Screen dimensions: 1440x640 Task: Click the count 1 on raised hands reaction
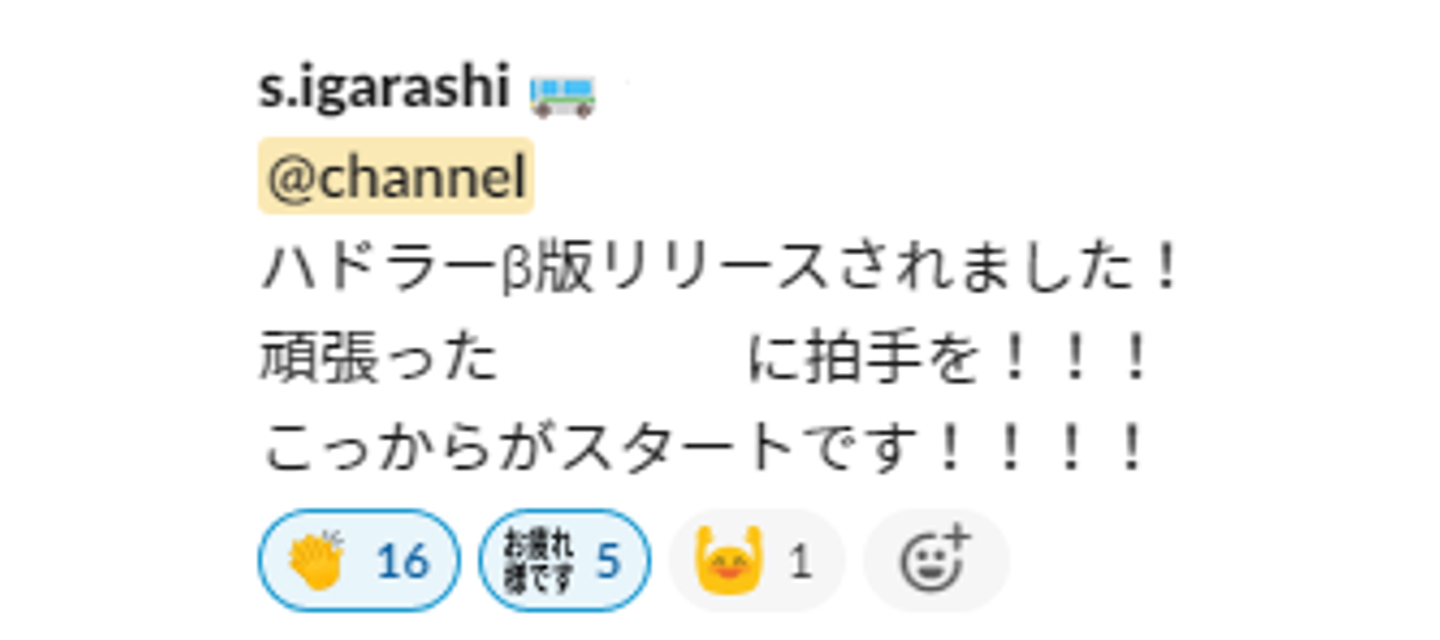coord(800,562)
